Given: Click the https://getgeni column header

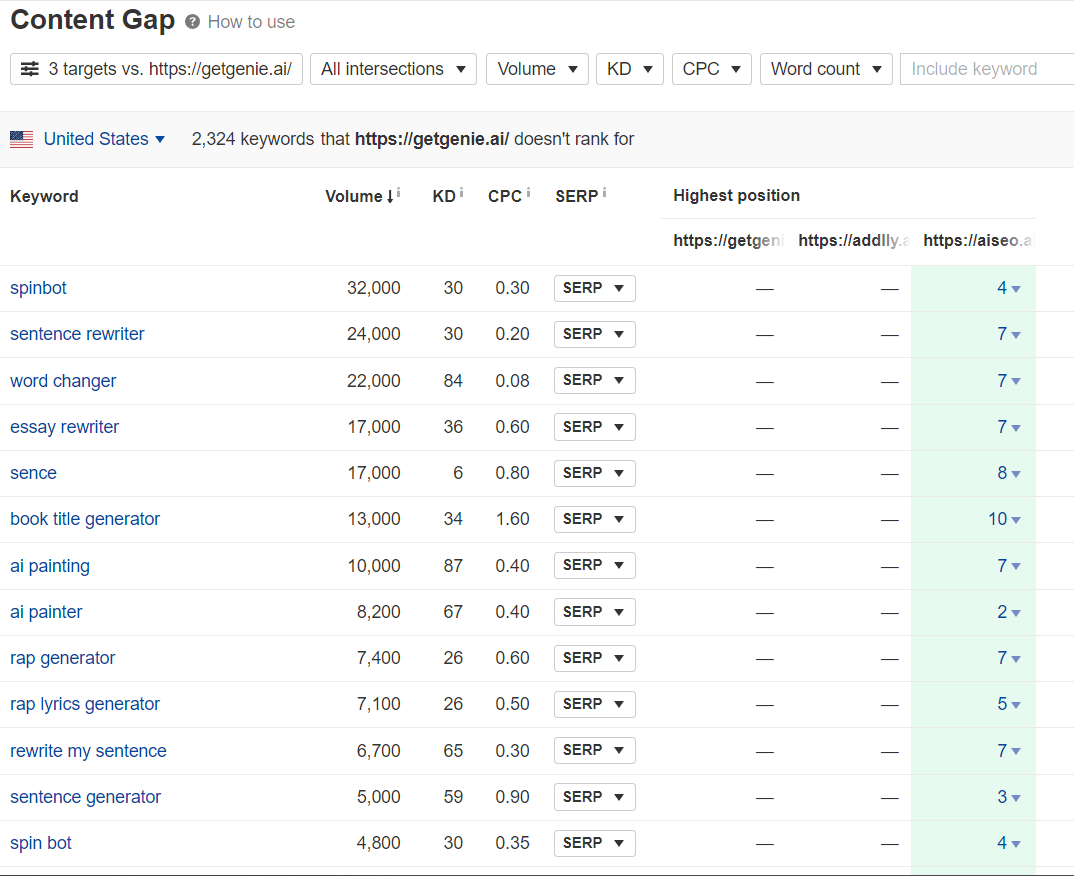Looking at the screenshot, I should pyautogui.click(x=728, y=240).
